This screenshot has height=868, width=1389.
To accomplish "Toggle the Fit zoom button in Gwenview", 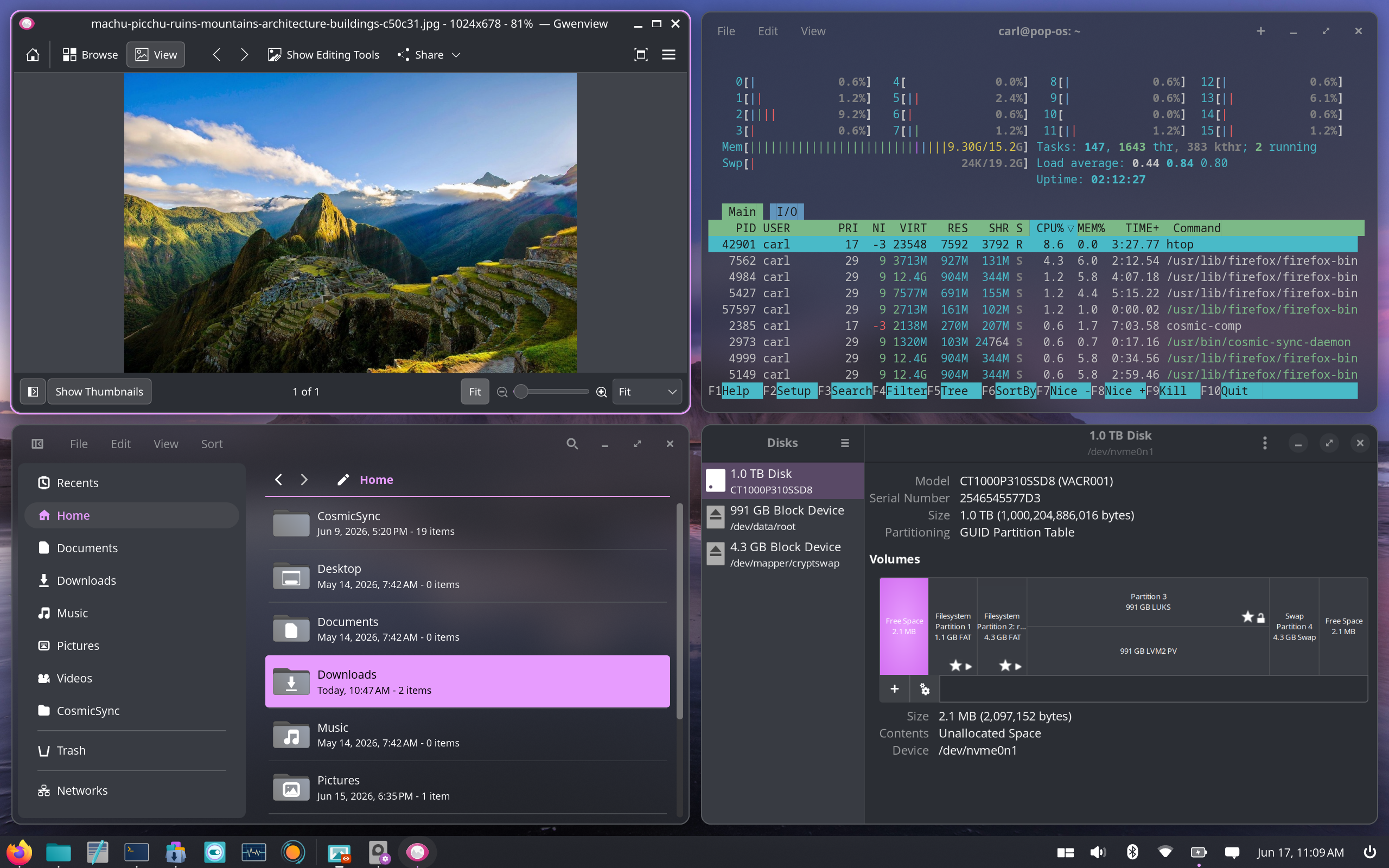I will 475,392.
